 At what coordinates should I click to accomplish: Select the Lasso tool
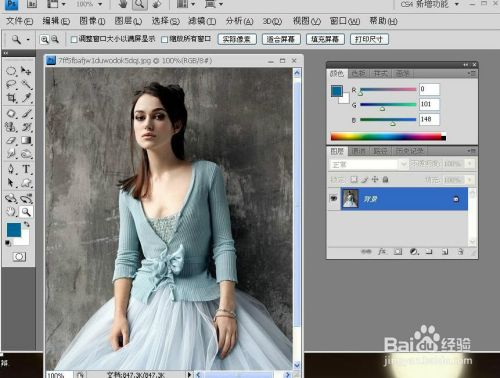click(11, 84)
